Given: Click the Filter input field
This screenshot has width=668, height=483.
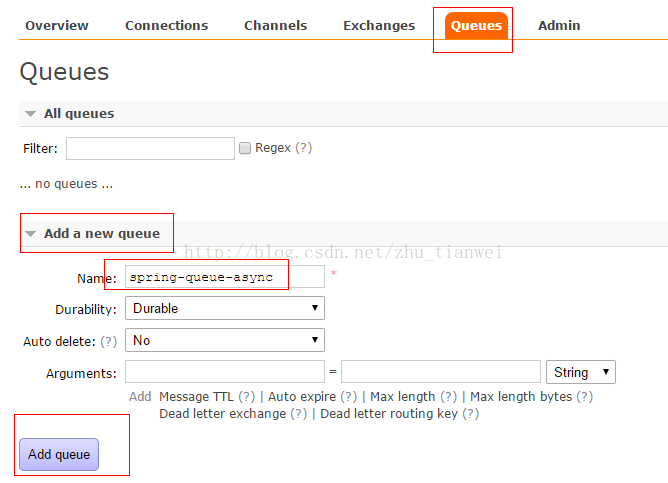Looking at the screenshot, I should pyautogui.click(x=150, y=148).
